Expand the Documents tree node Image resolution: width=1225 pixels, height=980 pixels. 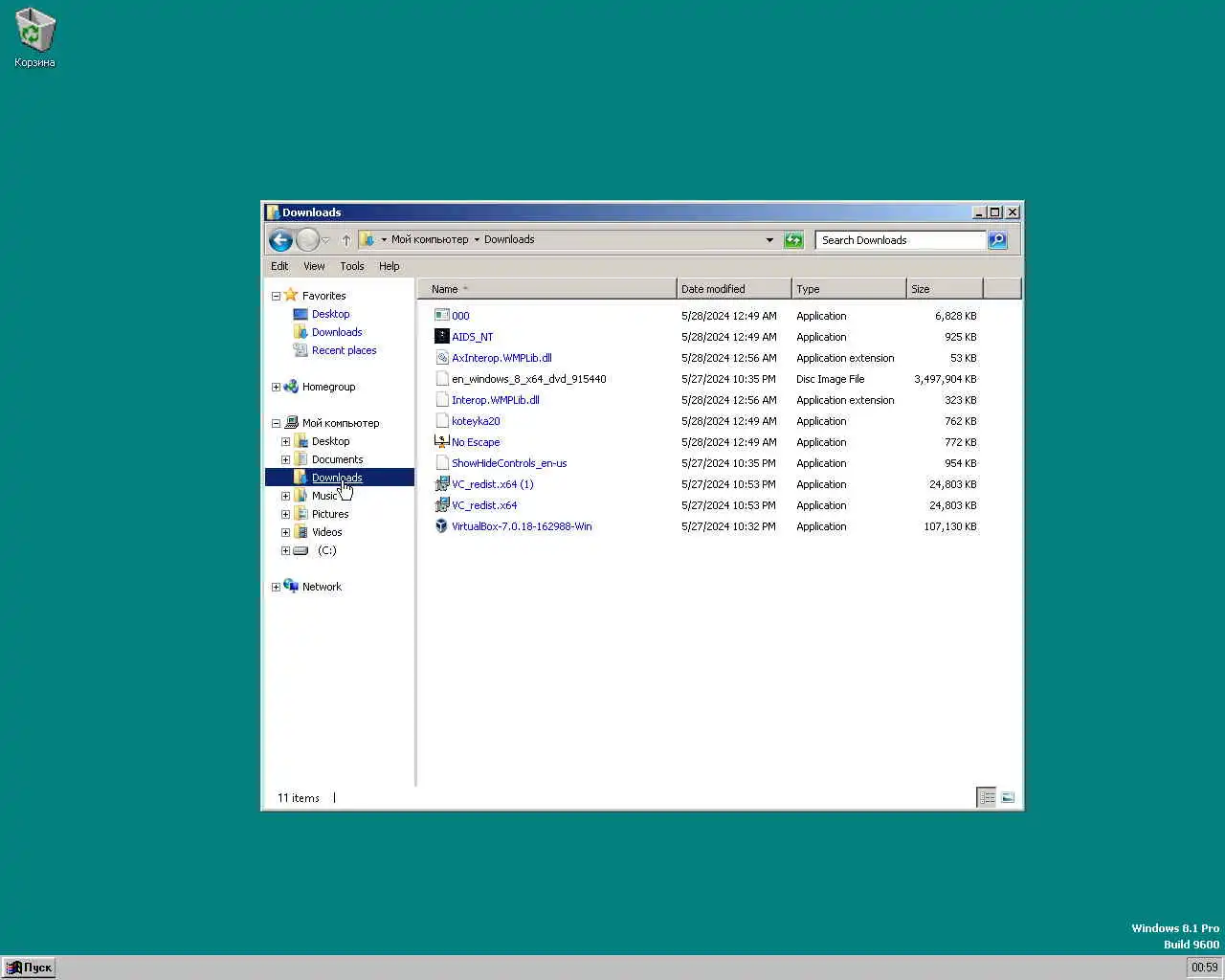[285, 460]
